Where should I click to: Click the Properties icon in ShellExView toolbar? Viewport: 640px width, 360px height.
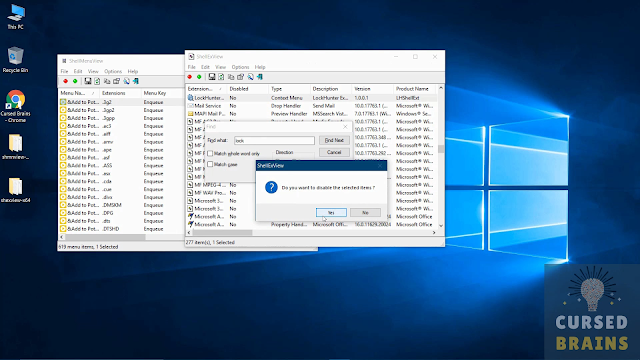tap(240, 77)
